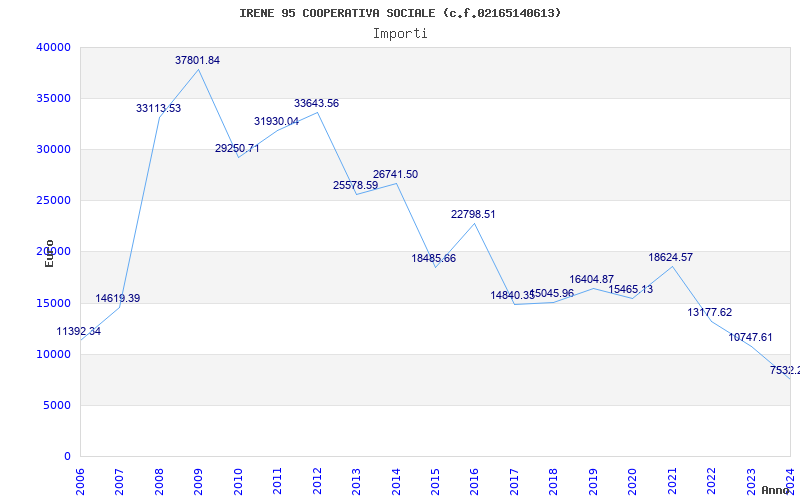Viewport: 800px width, 500px height.
Task: Click the 30000 y-axis value
Action: pos(54,149)
